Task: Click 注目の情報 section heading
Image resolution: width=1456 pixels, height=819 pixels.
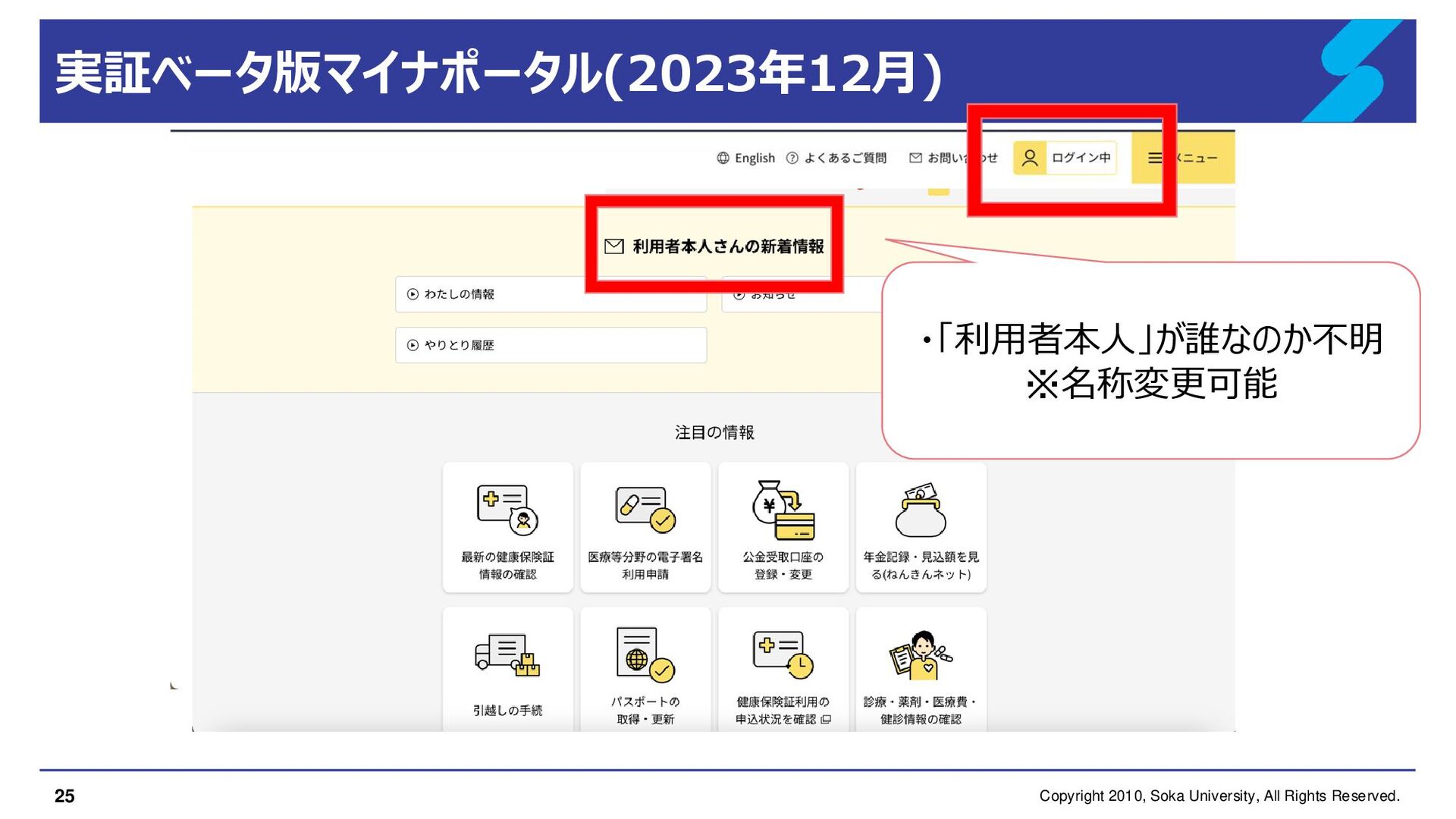Action: pos(714,432)
